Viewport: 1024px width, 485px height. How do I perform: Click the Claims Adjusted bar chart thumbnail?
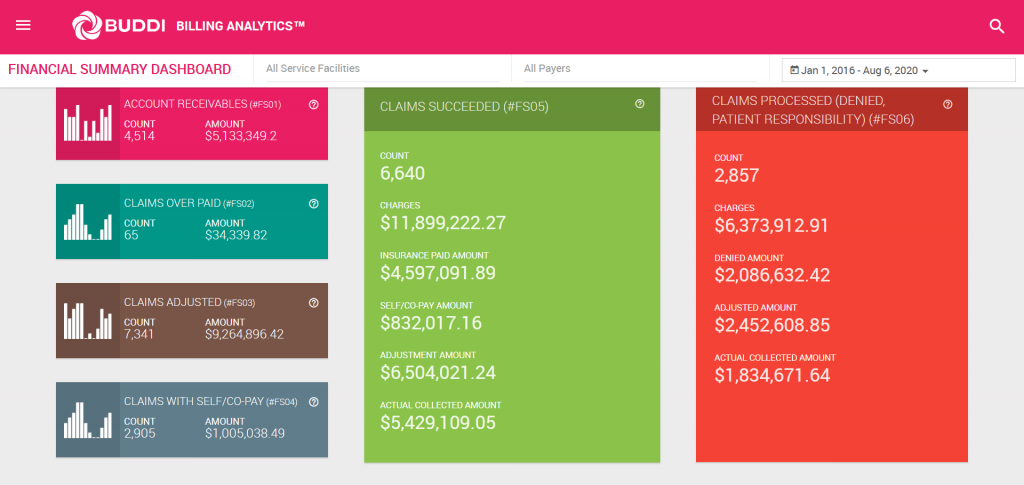tap(88, 321)
